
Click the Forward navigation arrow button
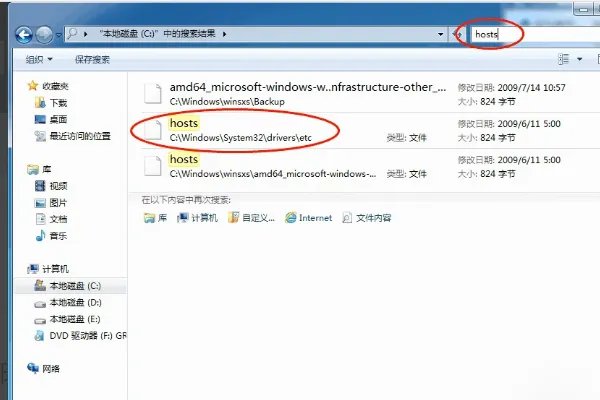[x=44, y=35]
